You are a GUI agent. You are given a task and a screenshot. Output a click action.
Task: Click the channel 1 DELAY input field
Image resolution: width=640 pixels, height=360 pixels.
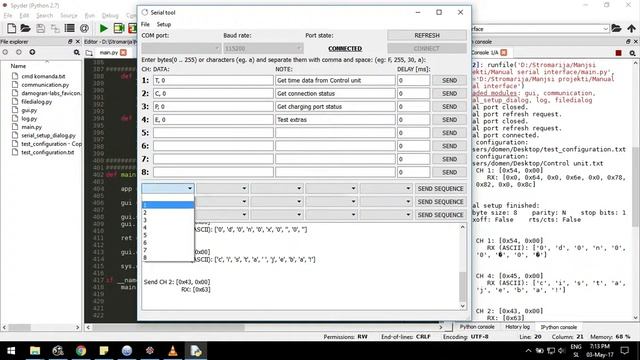pyautogui.click(x=413, y=80)
